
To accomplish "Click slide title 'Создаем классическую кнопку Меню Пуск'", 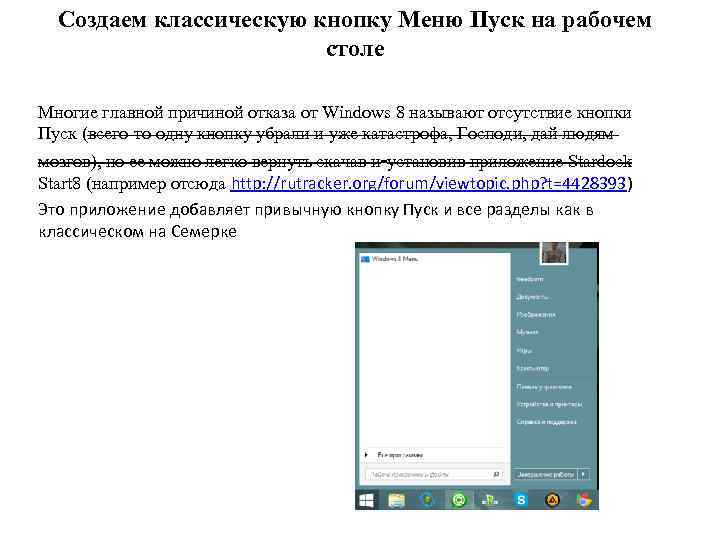I will click(x=354, y=34).
